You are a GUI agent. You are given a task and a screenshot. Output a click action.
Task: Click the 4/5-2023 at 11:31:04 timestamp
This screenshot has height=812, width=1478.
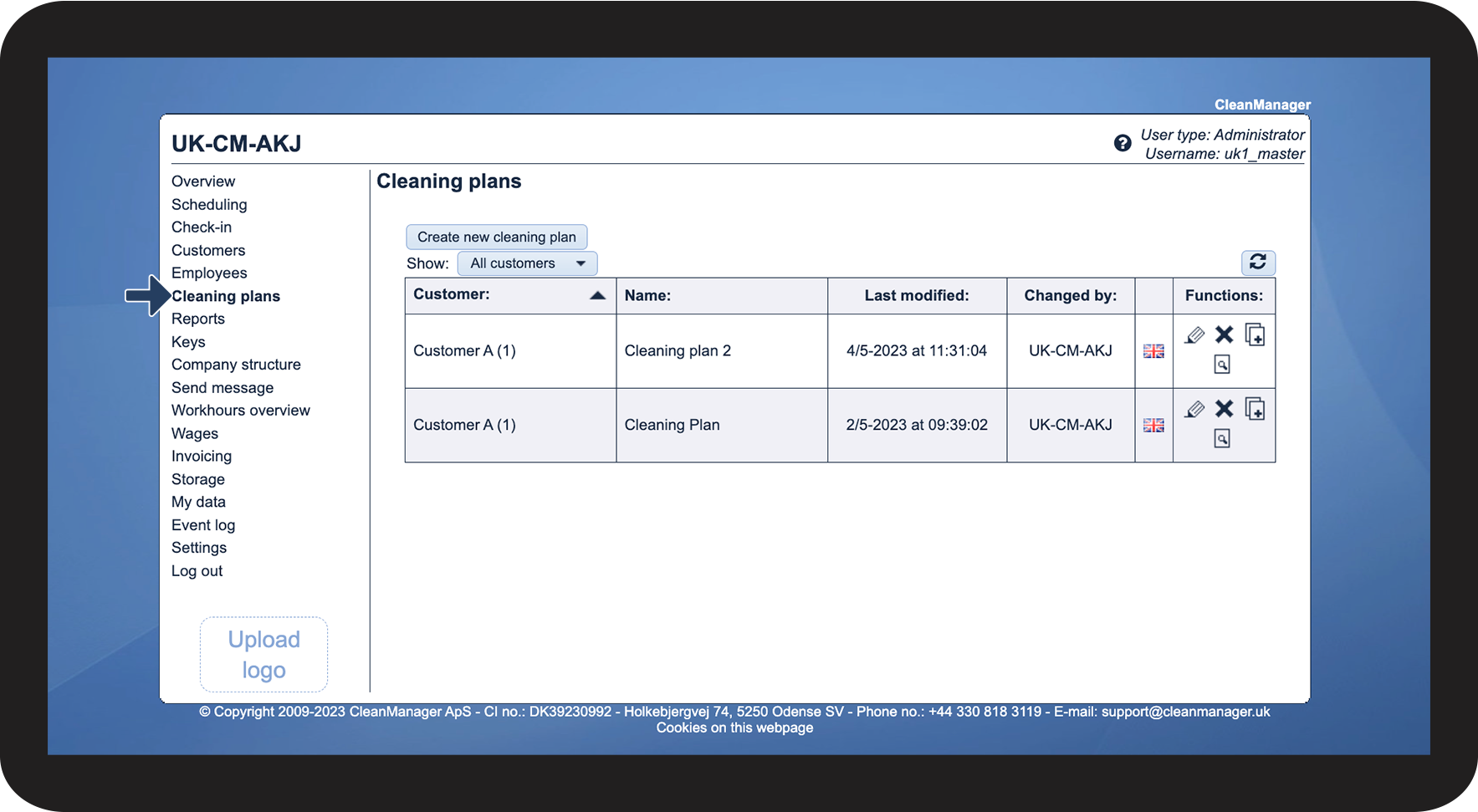point(917,351)
